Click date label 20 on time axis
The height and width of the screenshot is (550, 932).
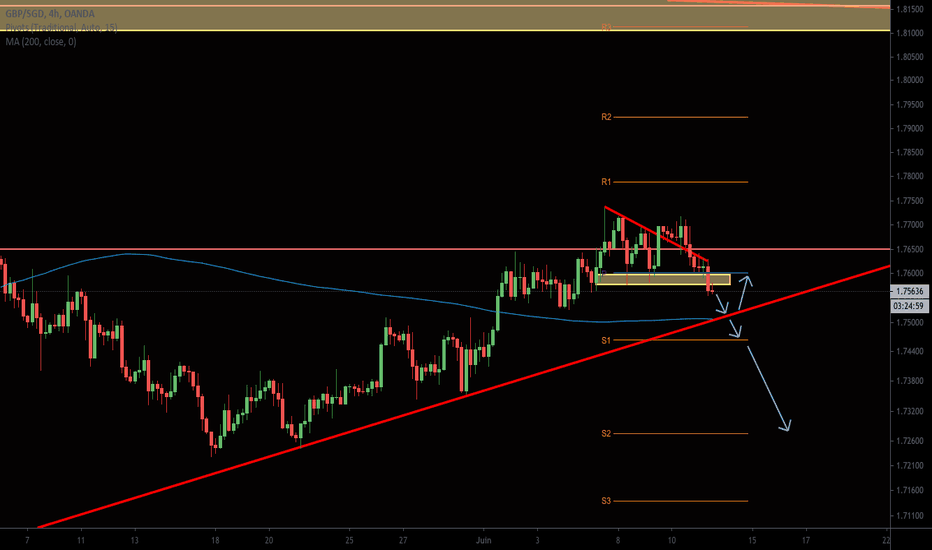(269, 540)
